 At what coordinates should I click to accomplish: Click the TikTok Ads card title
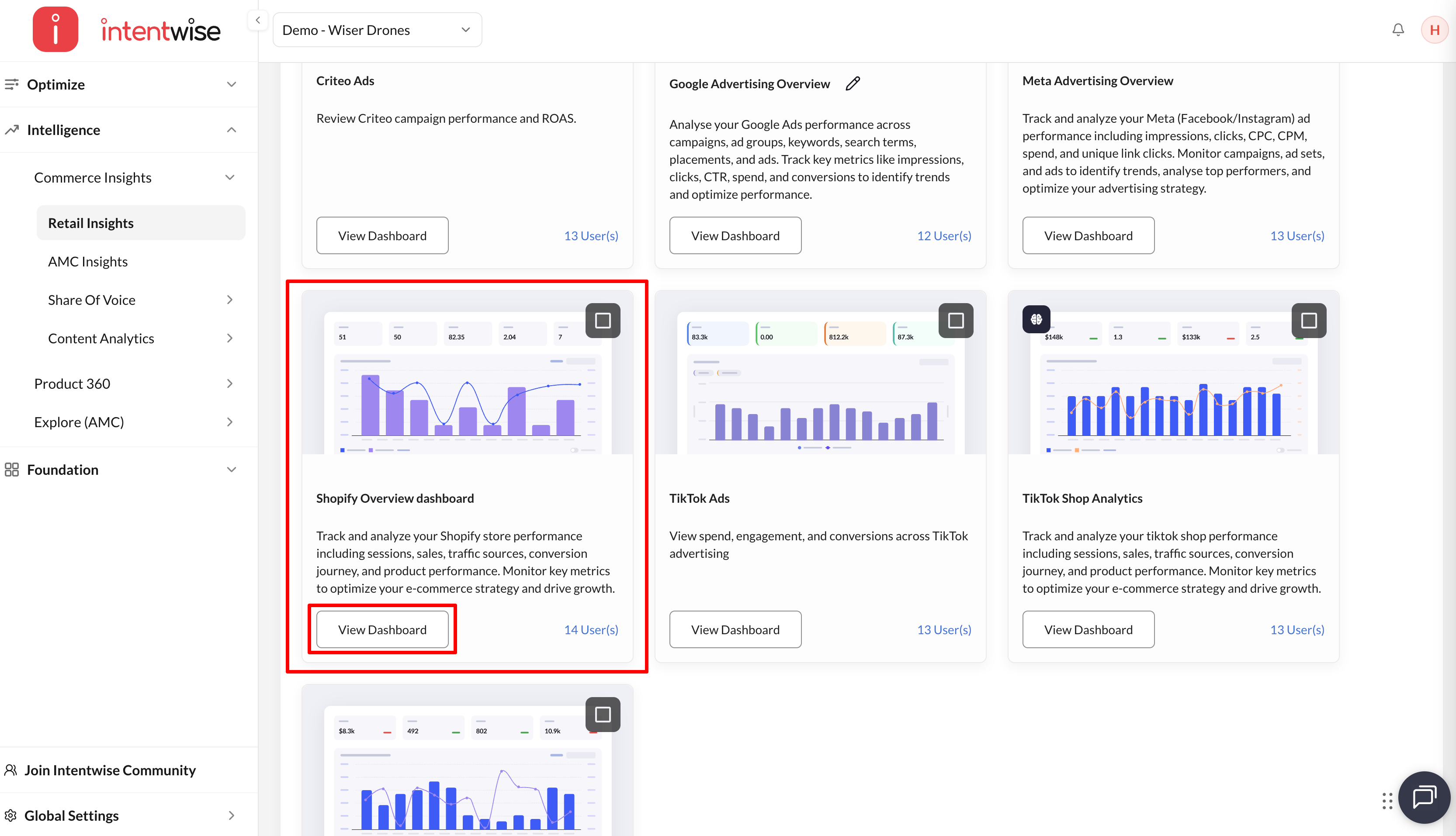coord(700,498)
